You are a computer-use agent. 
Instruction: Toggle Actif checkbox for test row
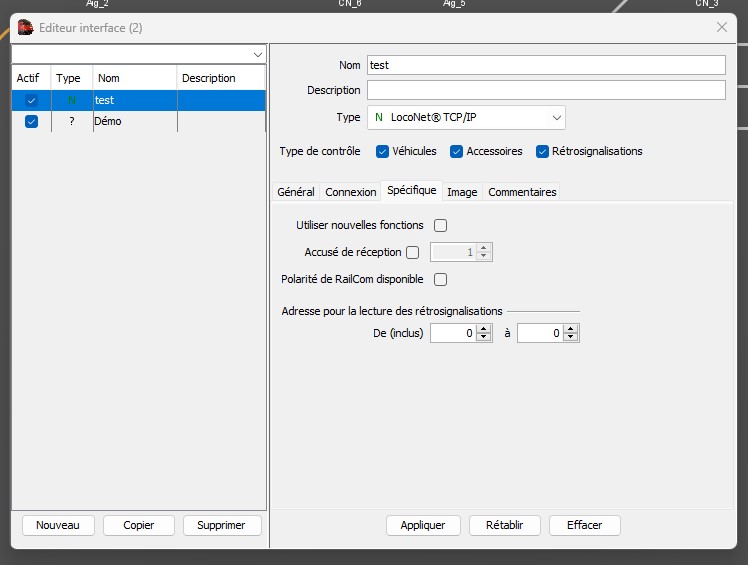[31, 100]
